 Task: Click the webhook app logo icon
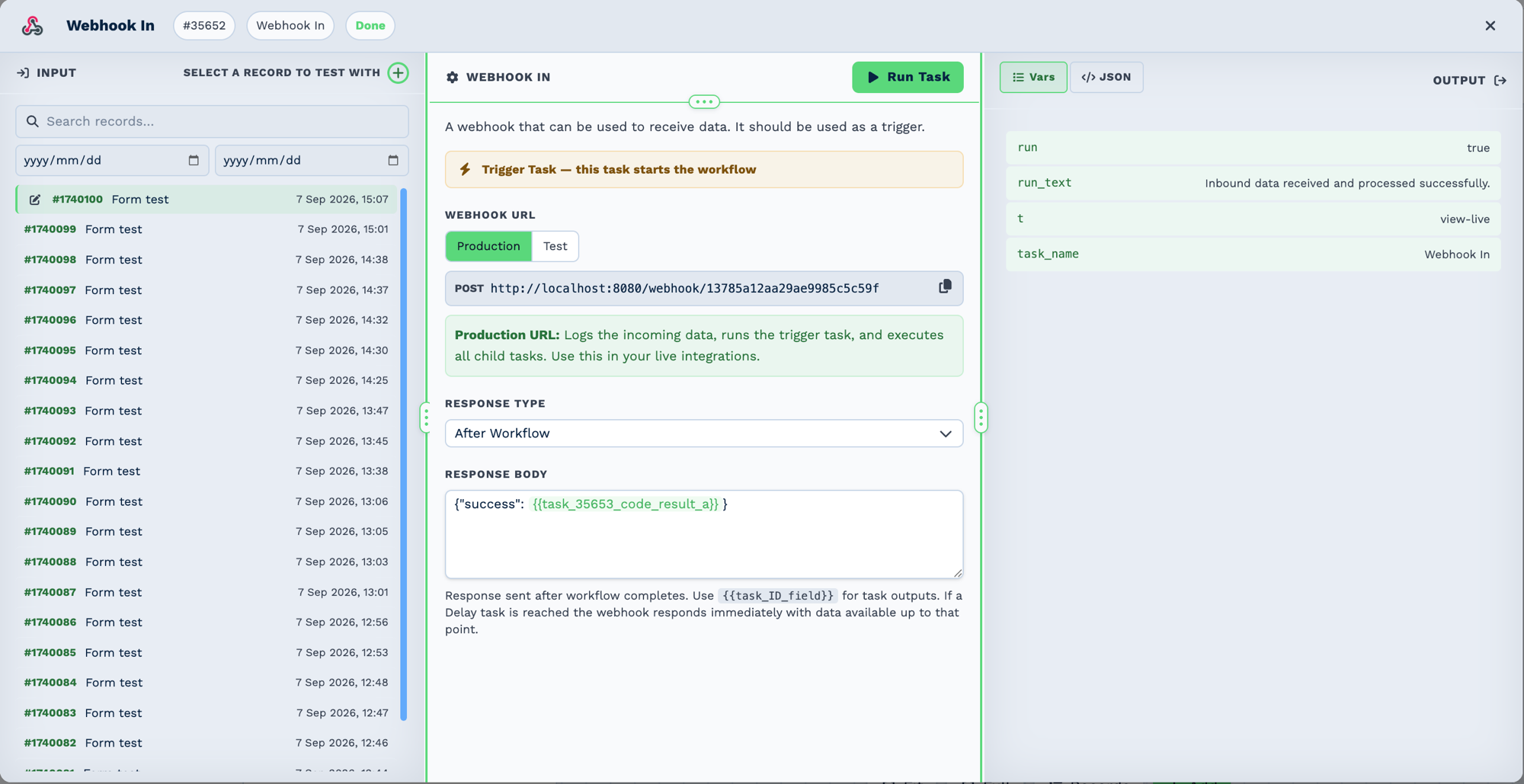click(32, 26)
